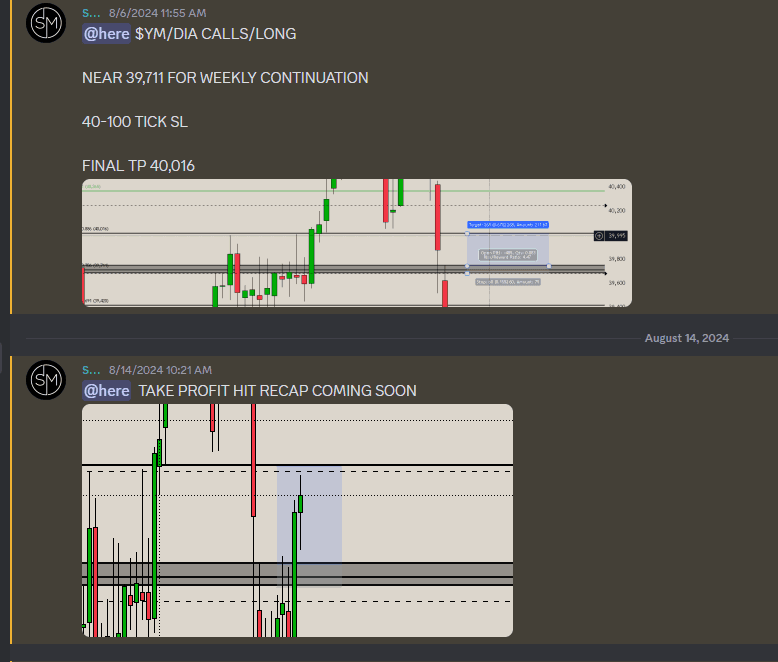
Task: Click the @here mention before $YM/DIA CALLS/LONG
Action: [106, 34]
